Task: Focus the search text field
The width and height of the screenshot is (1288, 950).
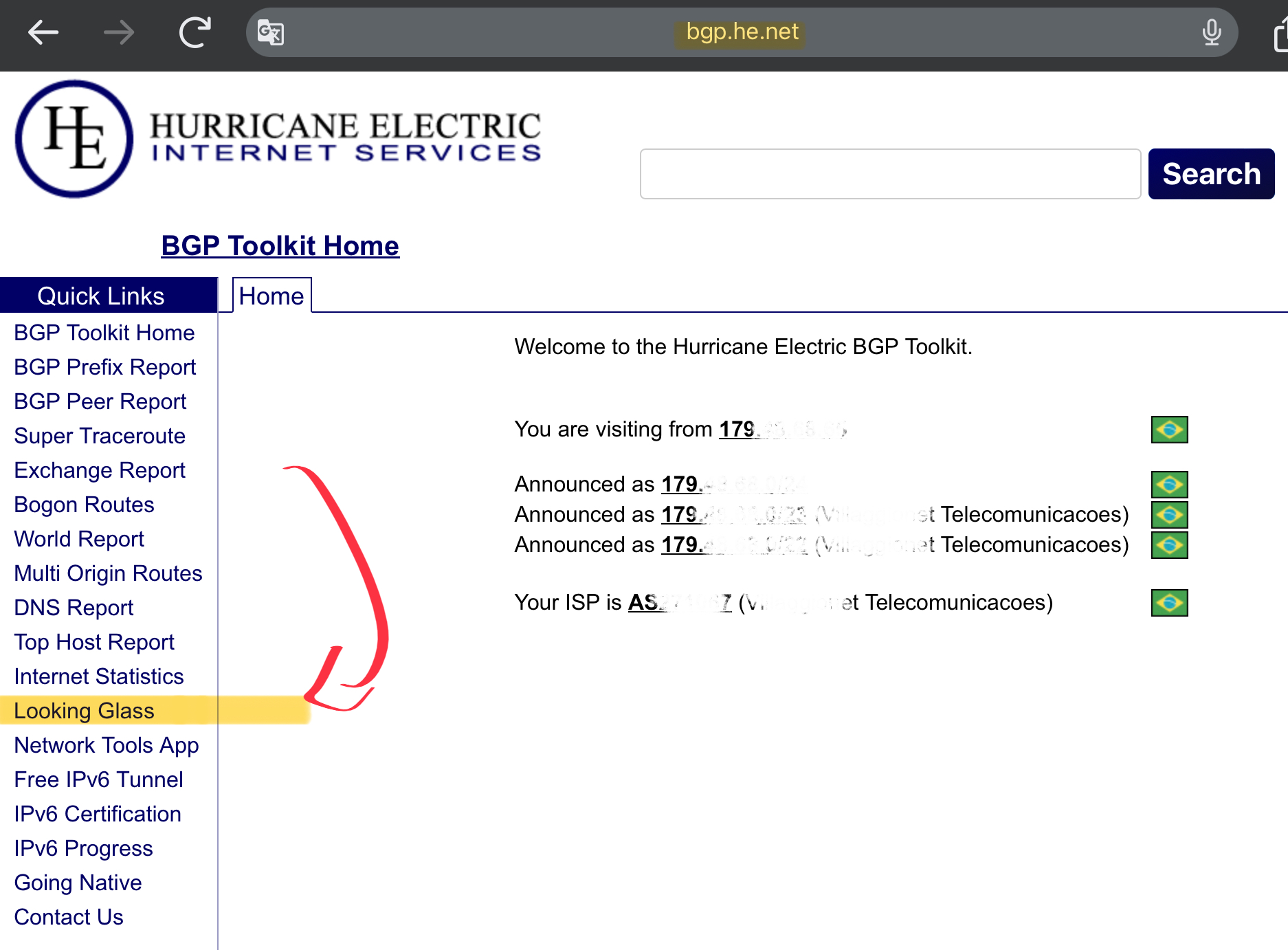Action: (x=890, y=174)
